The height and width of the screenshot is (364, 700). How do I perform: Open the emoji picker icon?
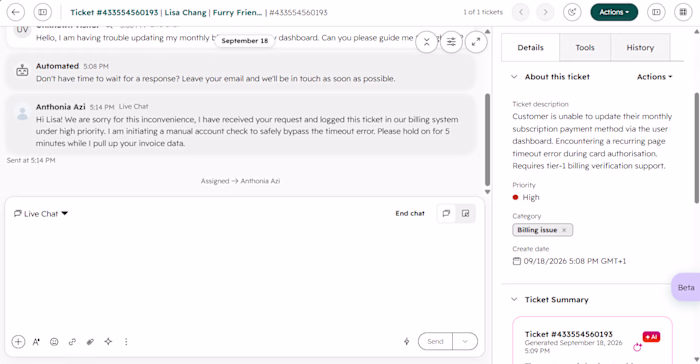[54, 342]
